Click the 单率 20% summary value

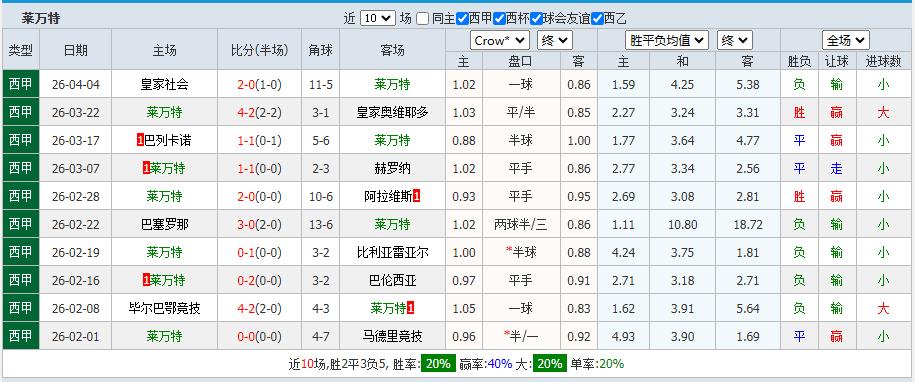point(612,364)
